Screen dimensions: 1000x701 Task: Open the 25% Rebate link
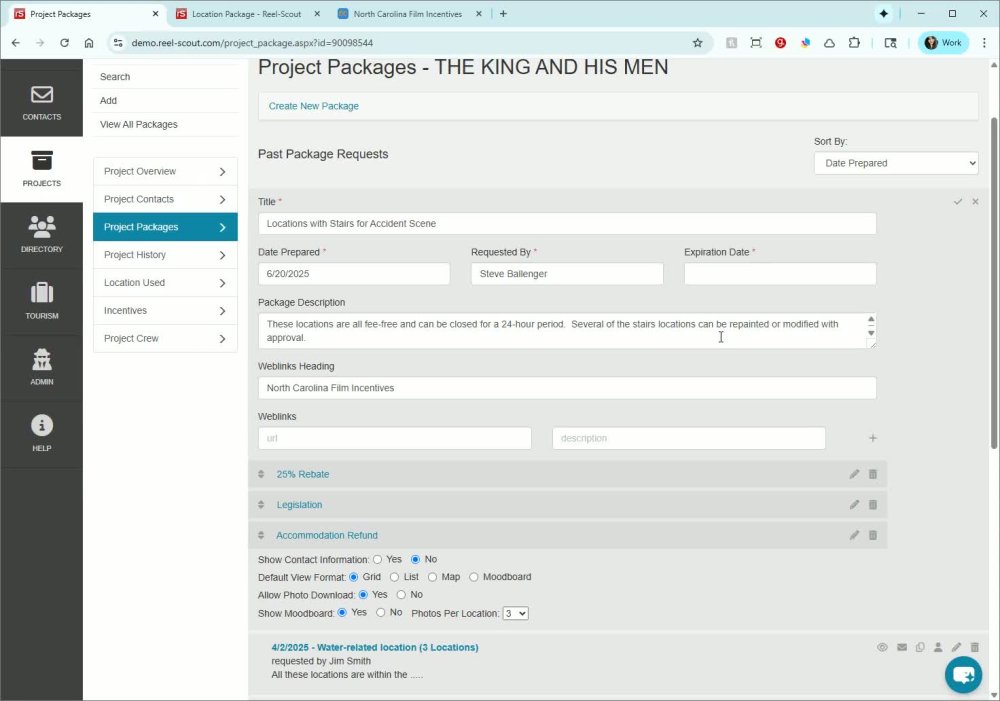pos(303,474)
